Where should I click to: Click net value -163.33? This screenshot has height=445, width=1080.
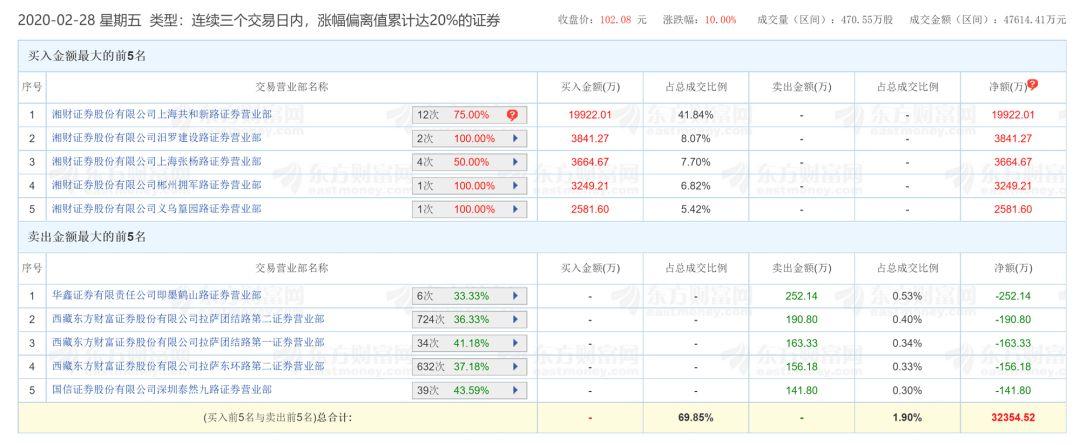[1013, 343]
